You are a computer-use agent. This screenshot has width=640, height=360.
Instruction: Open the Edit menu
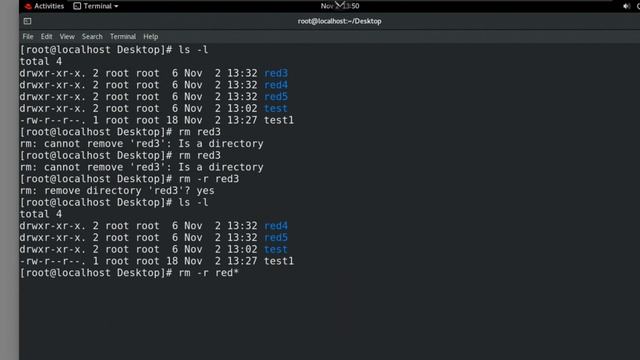point(46,37)
